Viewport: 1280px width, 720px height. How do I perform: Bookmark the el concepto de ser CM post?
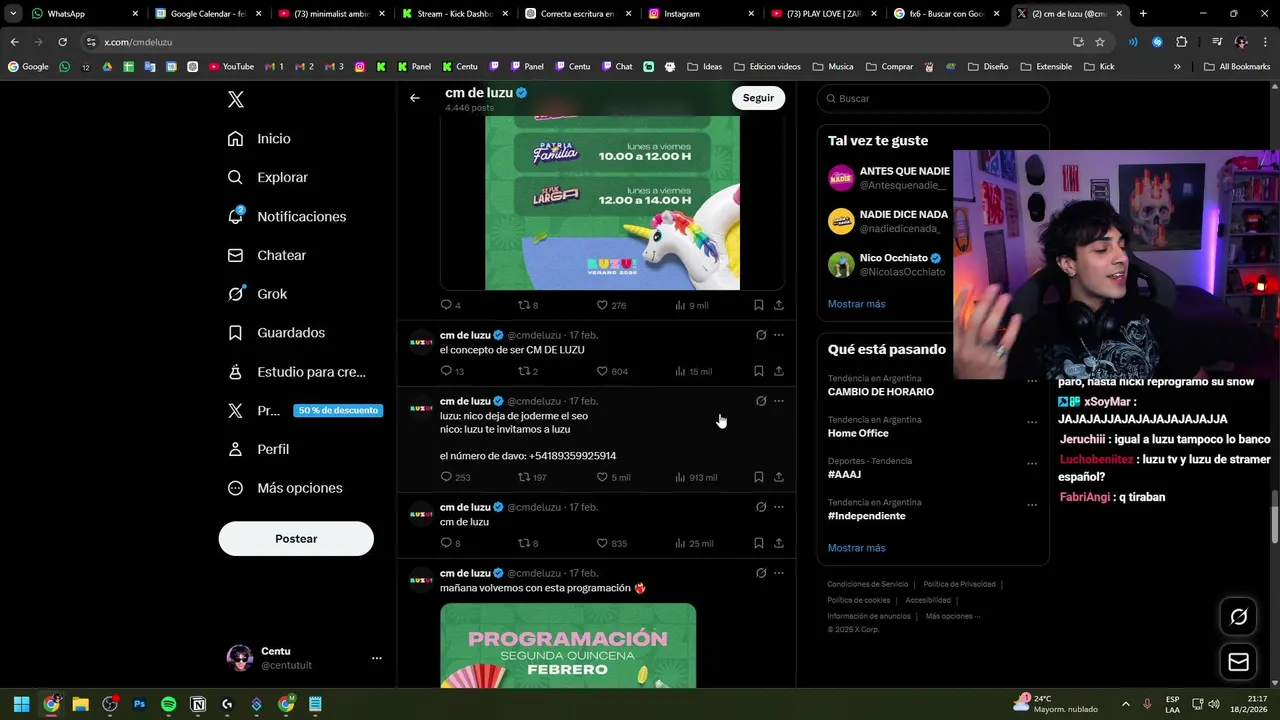(759, 371)
